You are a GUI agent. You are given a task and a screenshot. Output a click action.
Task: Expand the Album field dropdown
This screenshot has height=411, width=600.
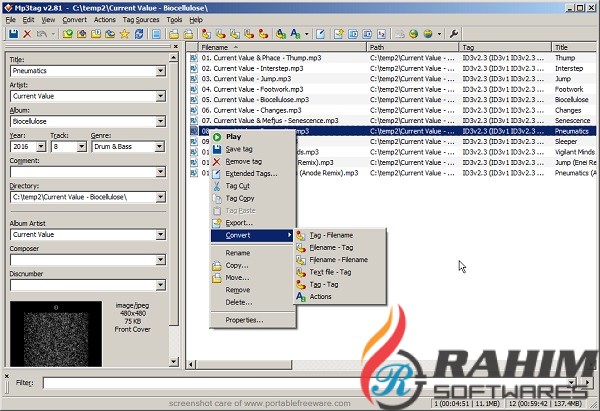pyautogui.click(x=161, y=121)
